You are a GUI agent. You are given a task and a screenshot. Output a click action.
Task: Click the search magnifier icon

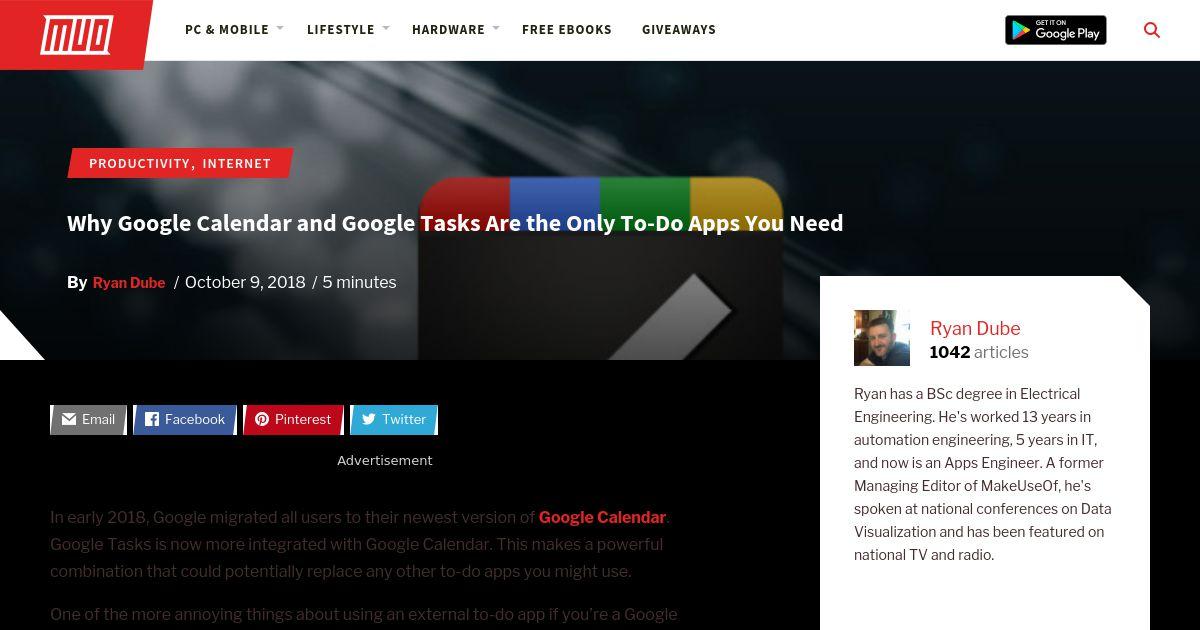1152,30
